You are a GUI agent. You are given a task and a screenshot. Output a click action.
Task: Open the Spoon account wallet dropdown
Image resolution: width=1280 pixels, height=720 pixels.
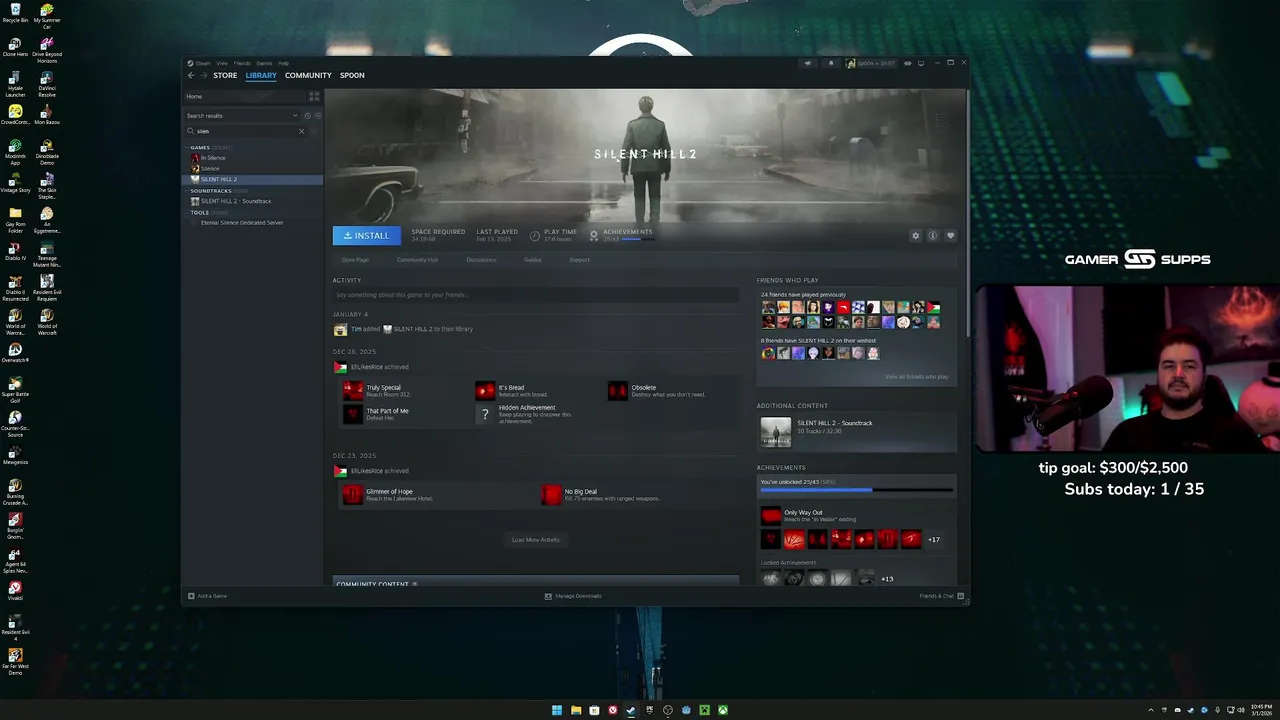click(871, 63)
